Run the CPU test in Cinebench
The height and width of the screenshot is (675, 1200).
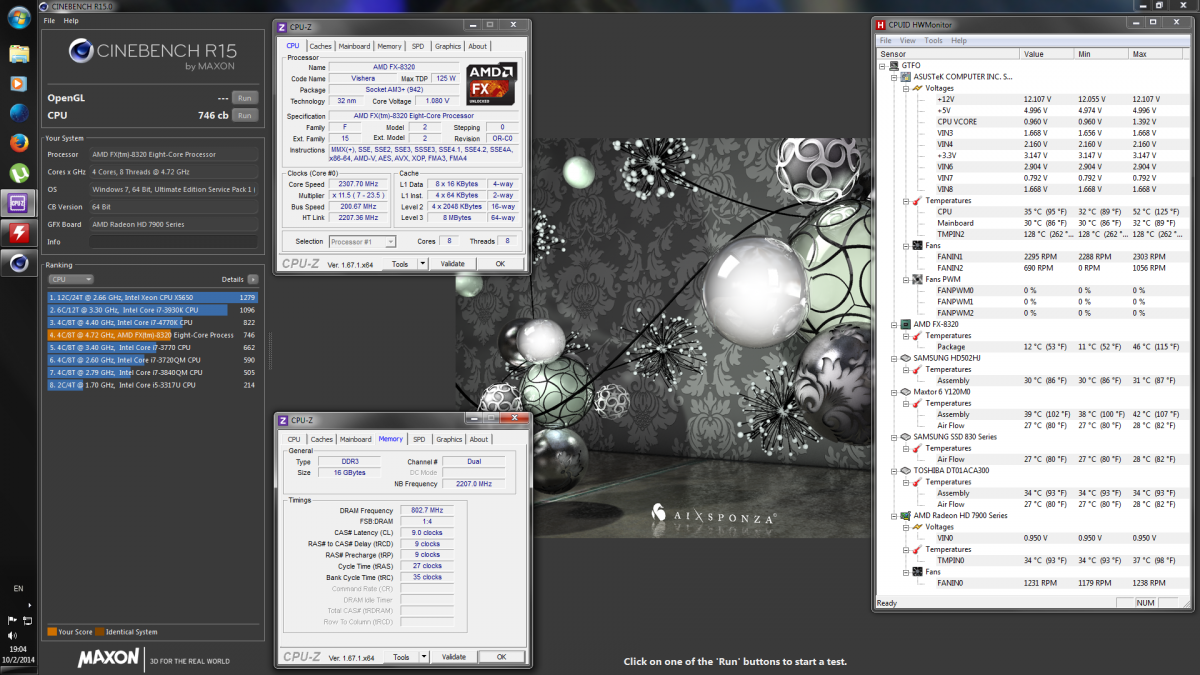[244, 115]
